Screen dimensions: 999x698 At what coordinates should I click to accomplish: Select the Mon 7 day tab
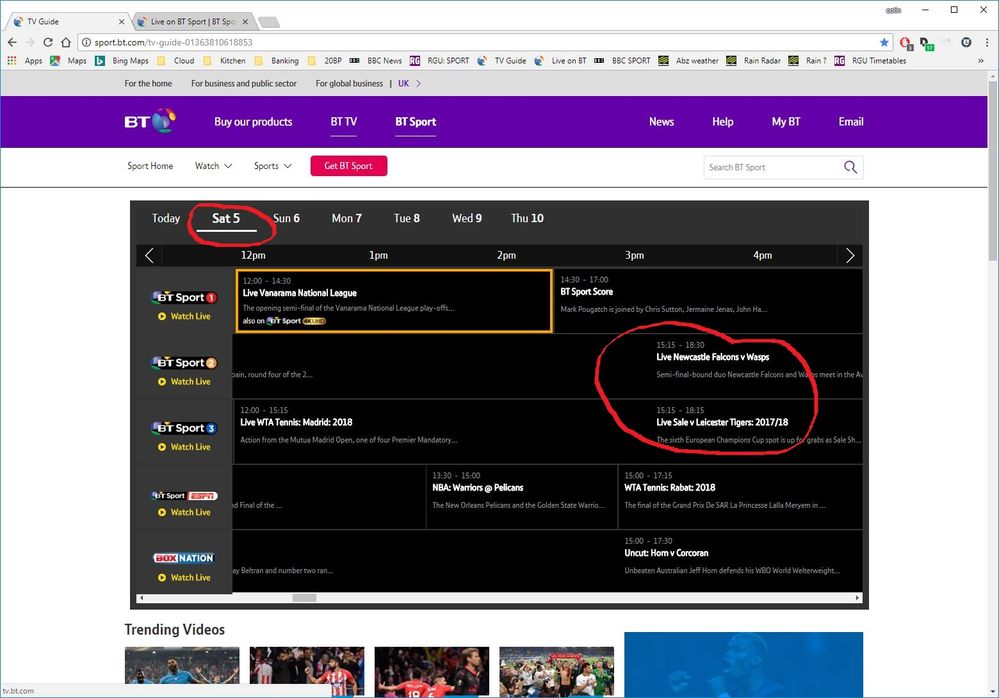(347, 218)
